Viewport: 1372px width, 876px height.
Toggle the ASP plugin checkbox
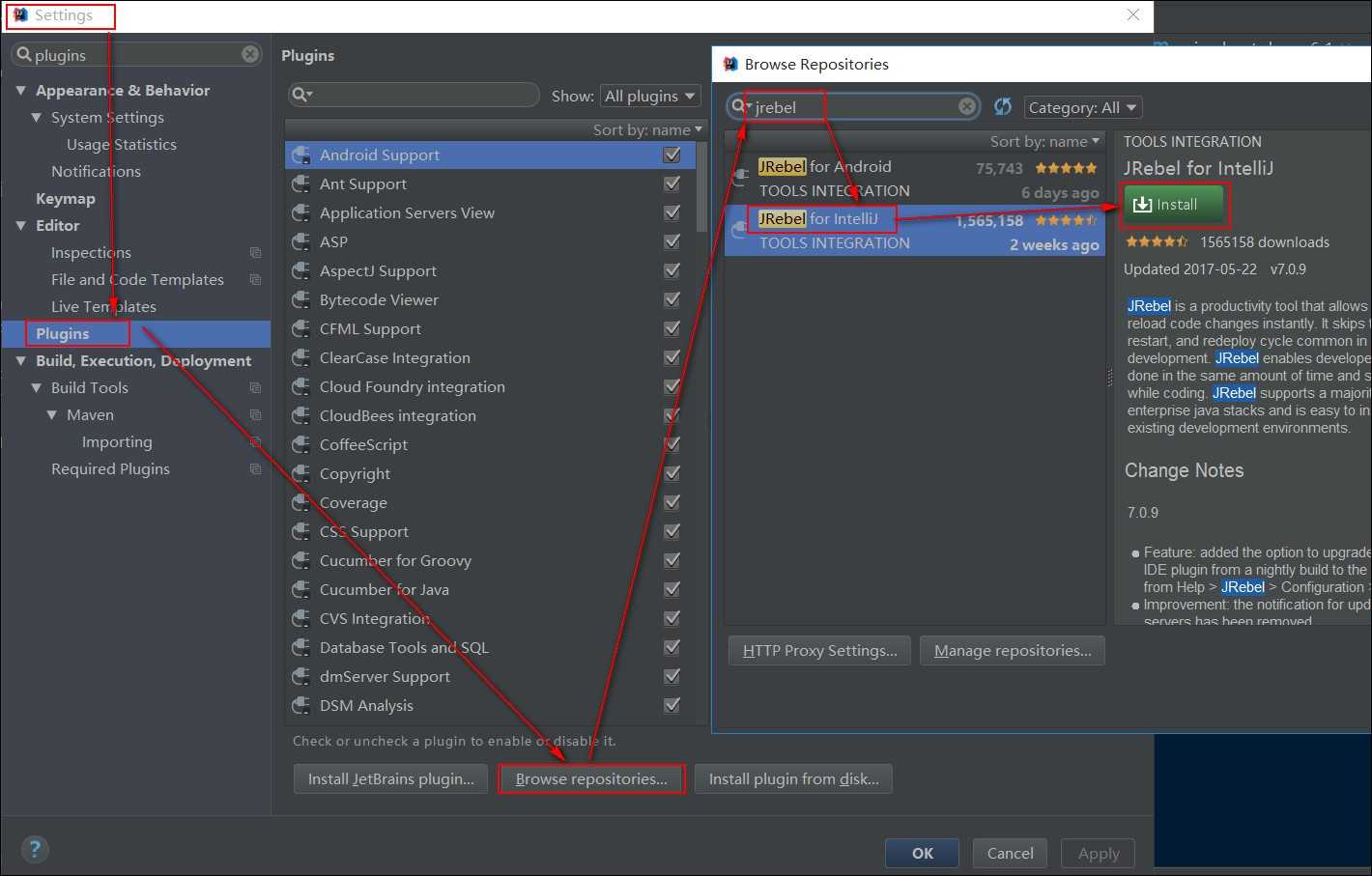672,241
